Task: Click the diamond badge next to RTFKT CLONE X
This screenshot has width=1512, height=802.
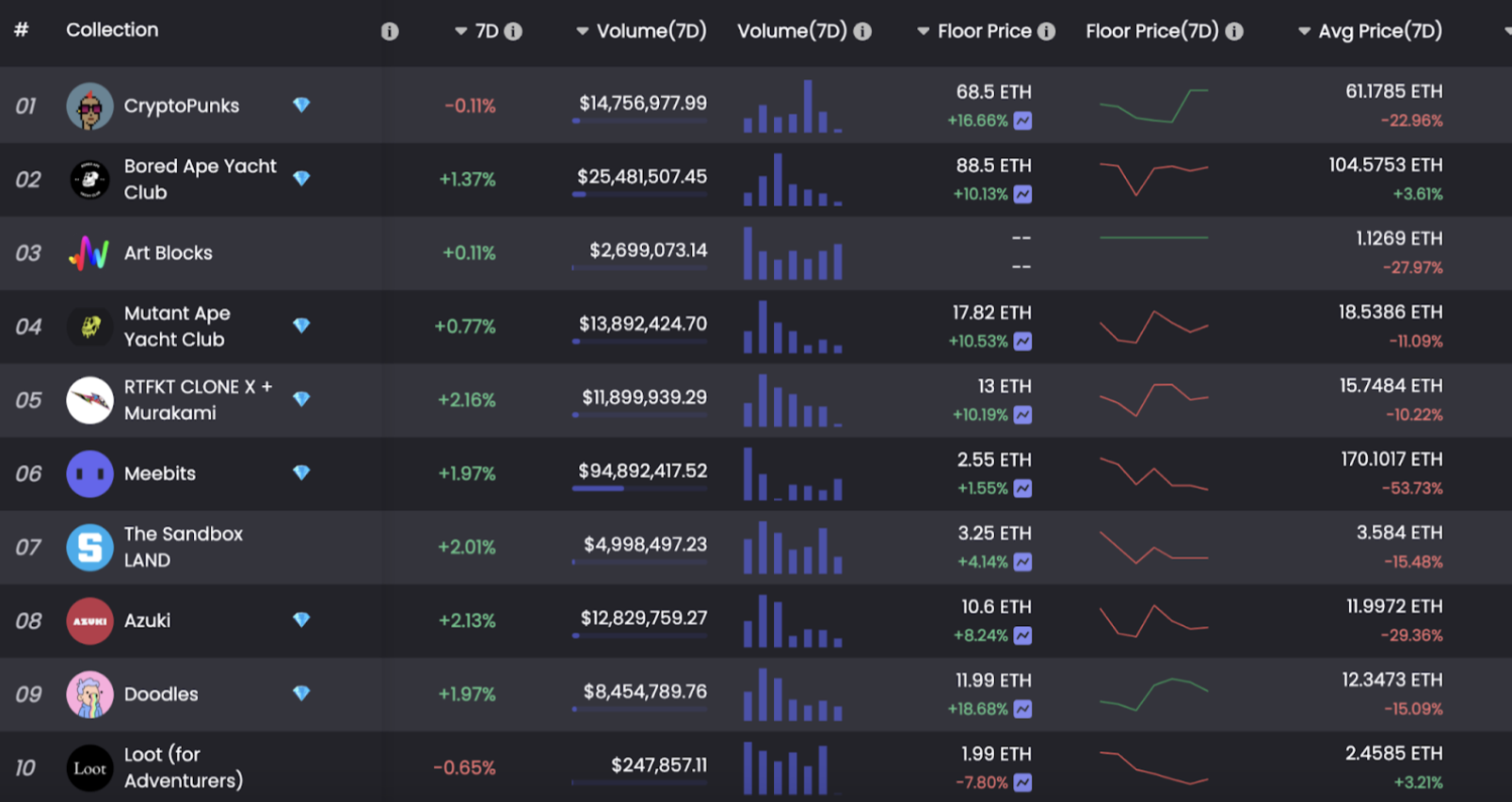Action: pos(301,399)
